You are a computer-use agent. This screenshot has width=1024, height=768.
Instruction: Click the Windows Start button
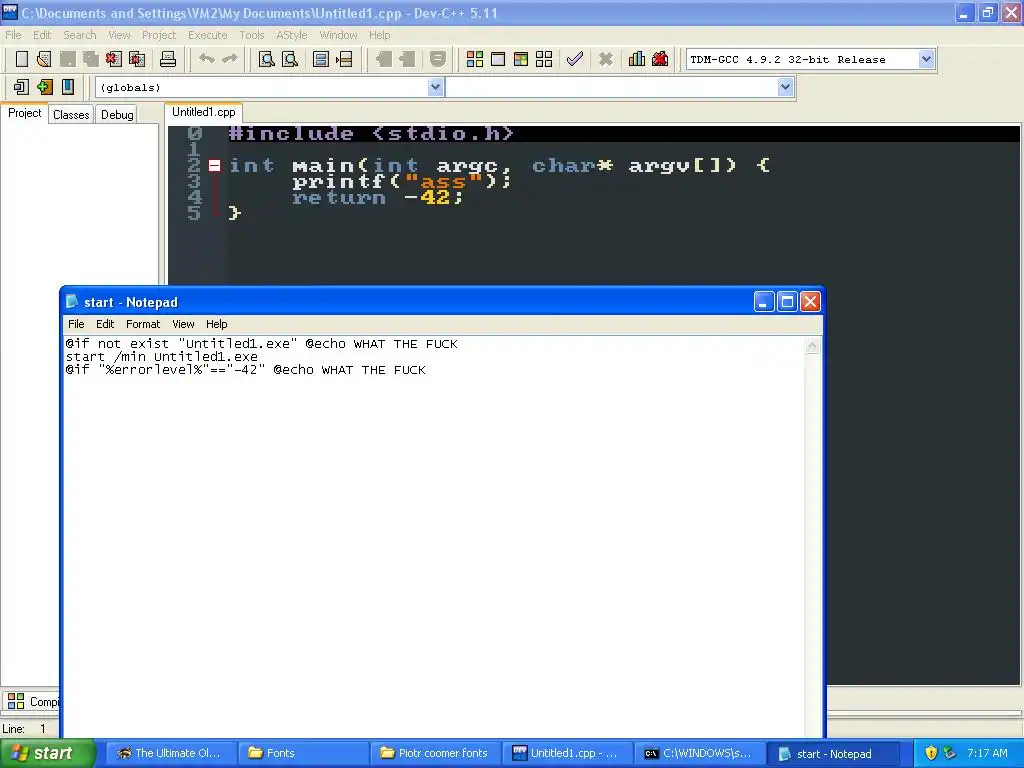pyautogui.click(x=47, y=753)
